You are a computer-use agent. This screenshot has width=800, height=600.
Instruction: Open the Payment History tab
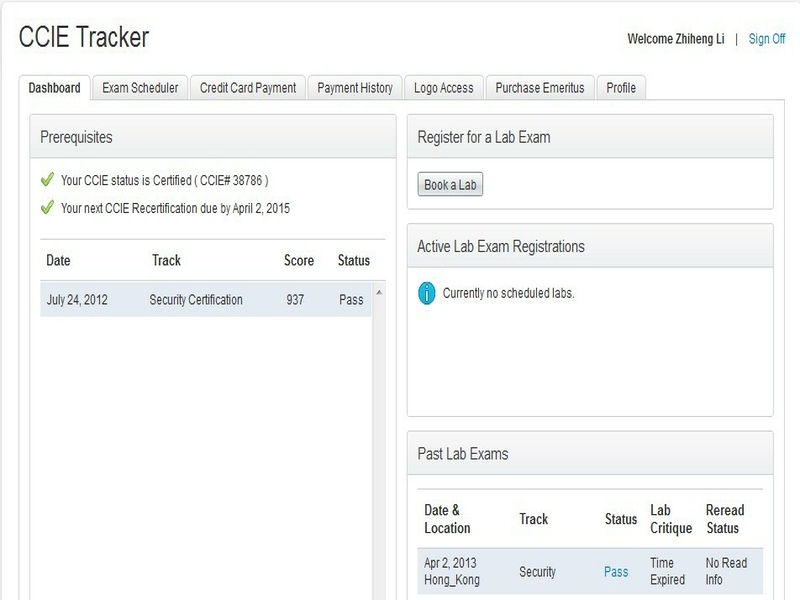(x=355, y=88)
